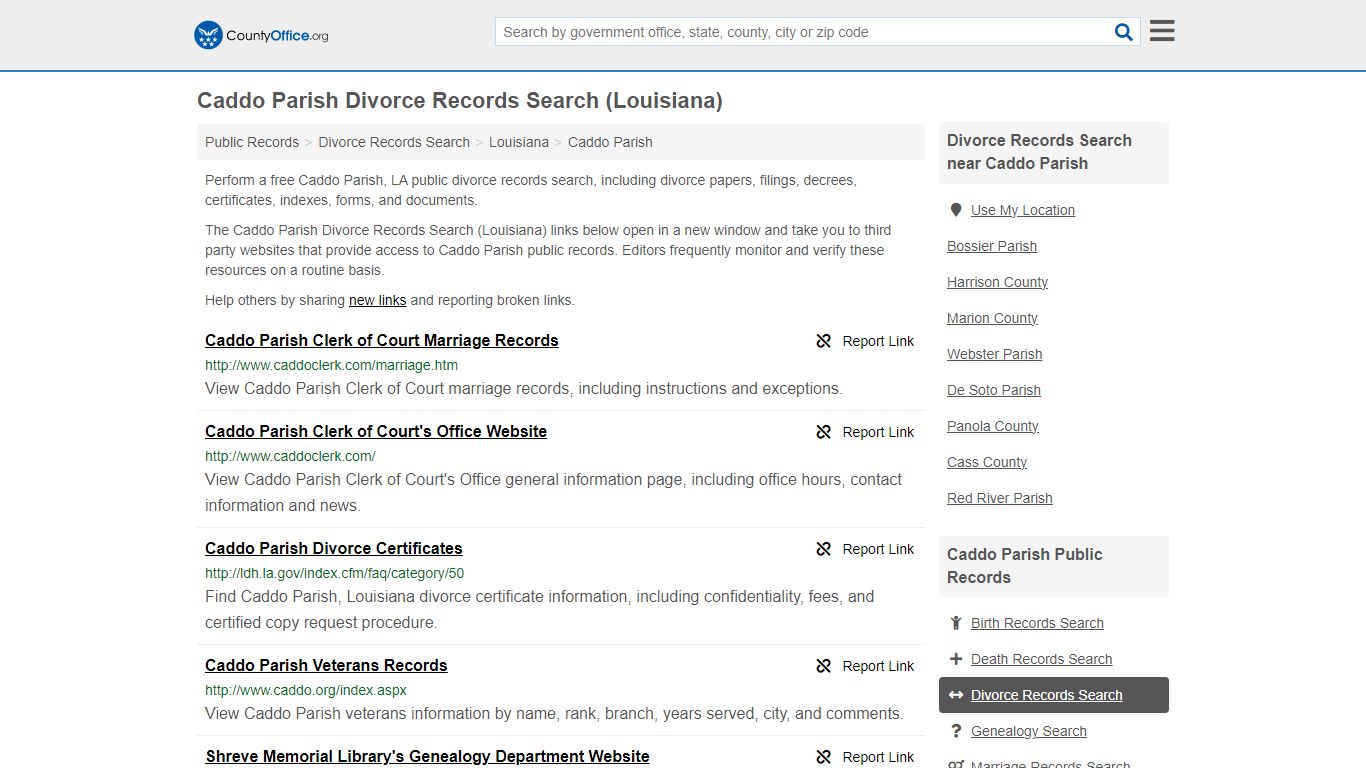Click the Genealogy Search question-mark icon
1366x768 pixels.
click(x=956, y=731)
